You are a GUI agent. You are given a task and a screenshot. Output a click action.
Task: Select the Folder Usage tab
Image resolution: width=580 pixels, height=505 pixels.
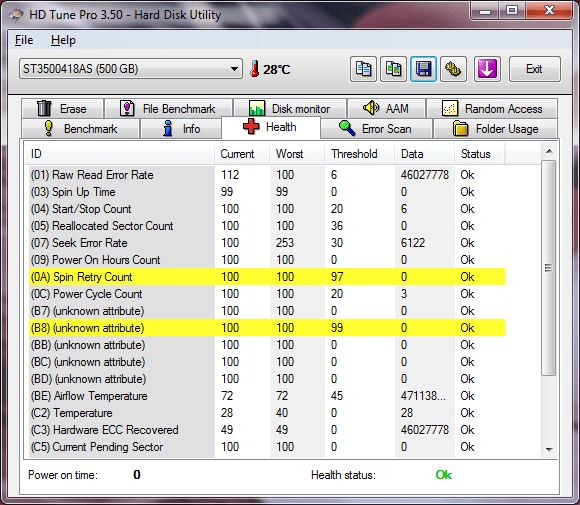click(x=495, y=129)
